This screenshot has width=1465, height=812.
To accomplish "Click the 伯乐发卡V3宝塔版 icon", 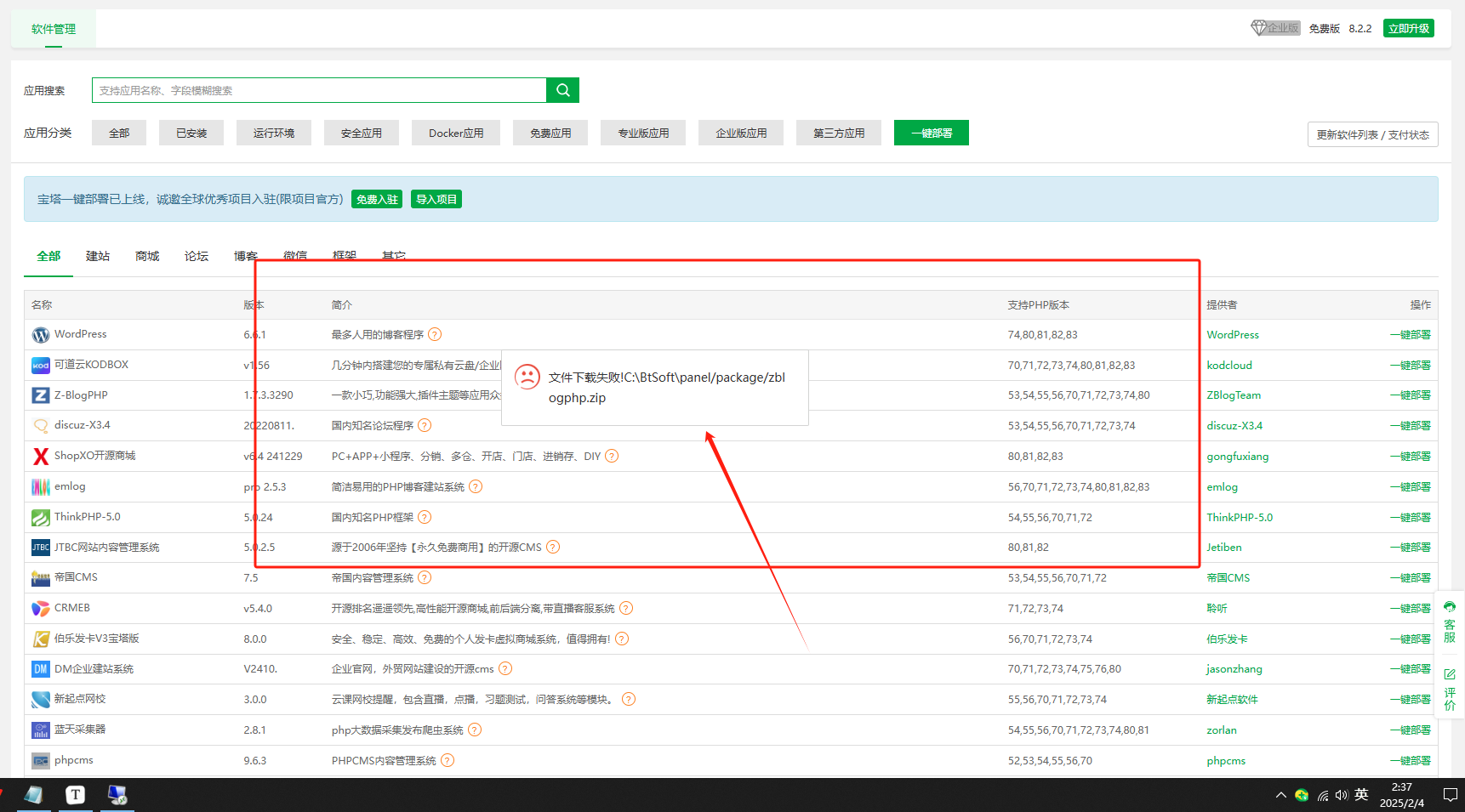I will pyautogui.click(x=41, y=639).
